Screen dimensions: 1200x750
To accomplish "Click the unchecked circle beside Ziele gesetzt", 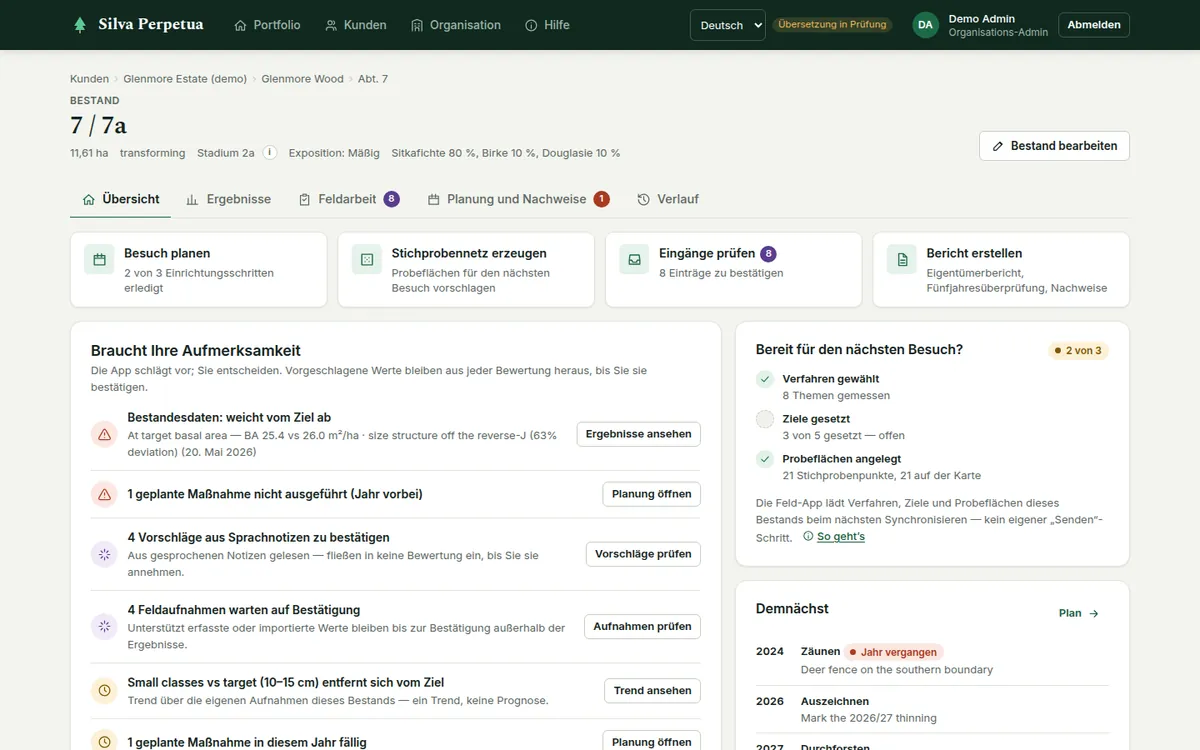I will coord(765,419).
